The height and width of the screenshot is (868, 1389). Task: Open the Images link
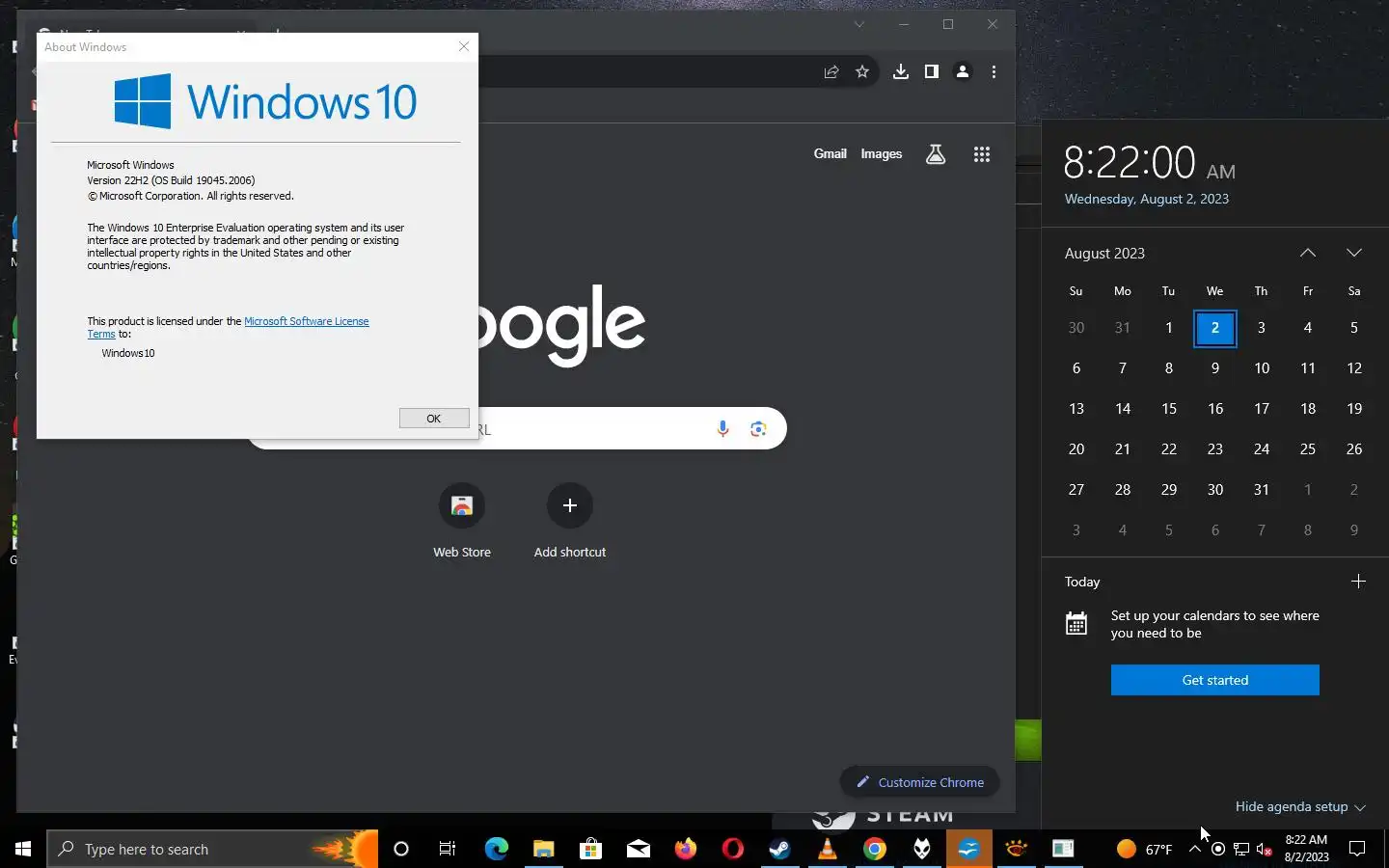pyautogui.click(x=881, y=153)
